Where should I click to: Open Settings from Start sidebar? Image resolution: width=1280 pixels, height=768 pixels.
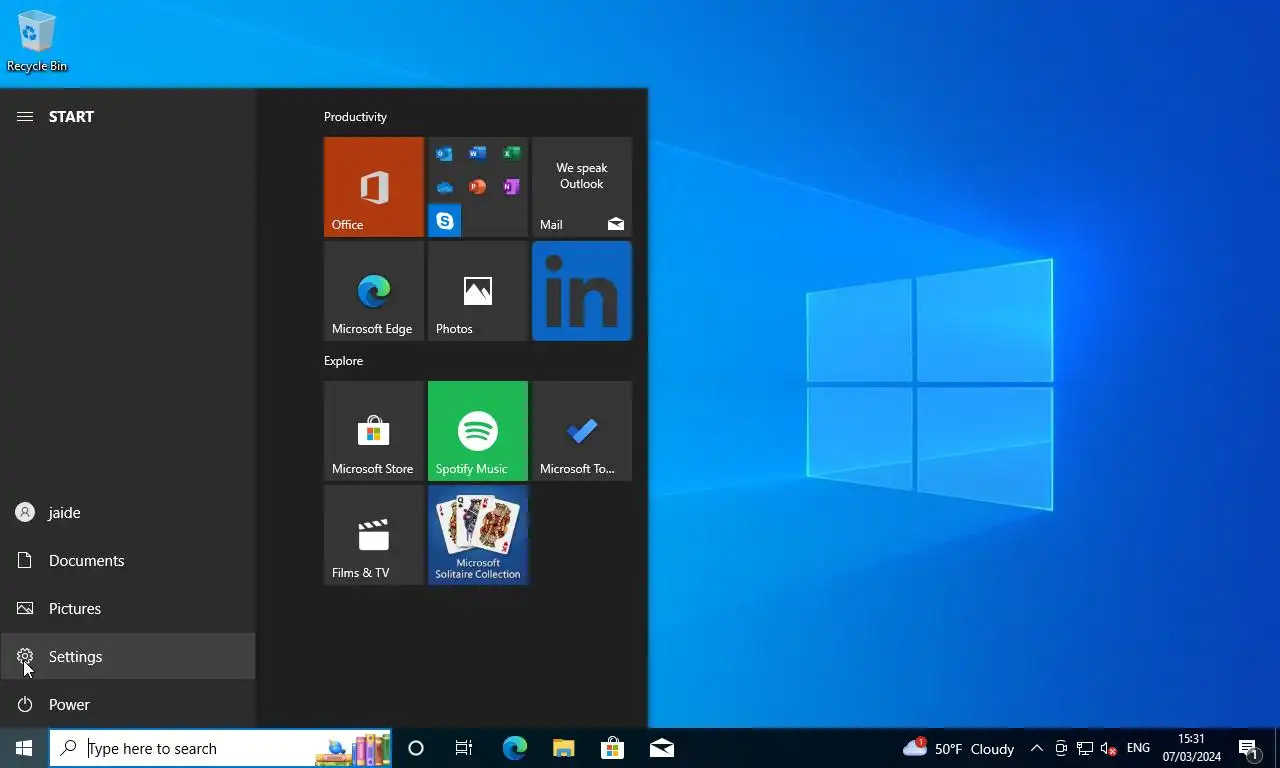128,657
